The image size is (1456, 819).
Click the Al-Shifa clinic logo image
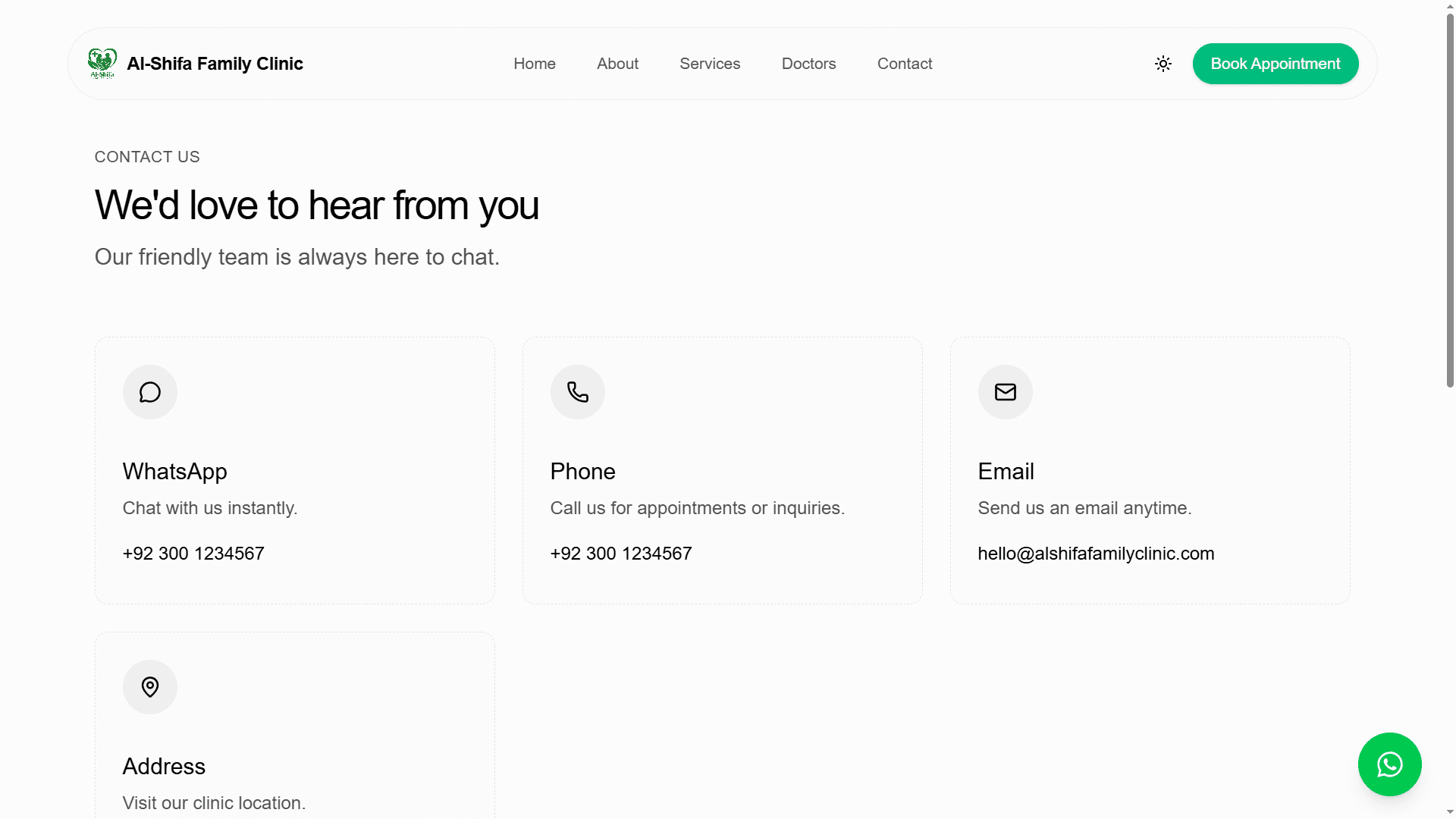pos(102,64)
